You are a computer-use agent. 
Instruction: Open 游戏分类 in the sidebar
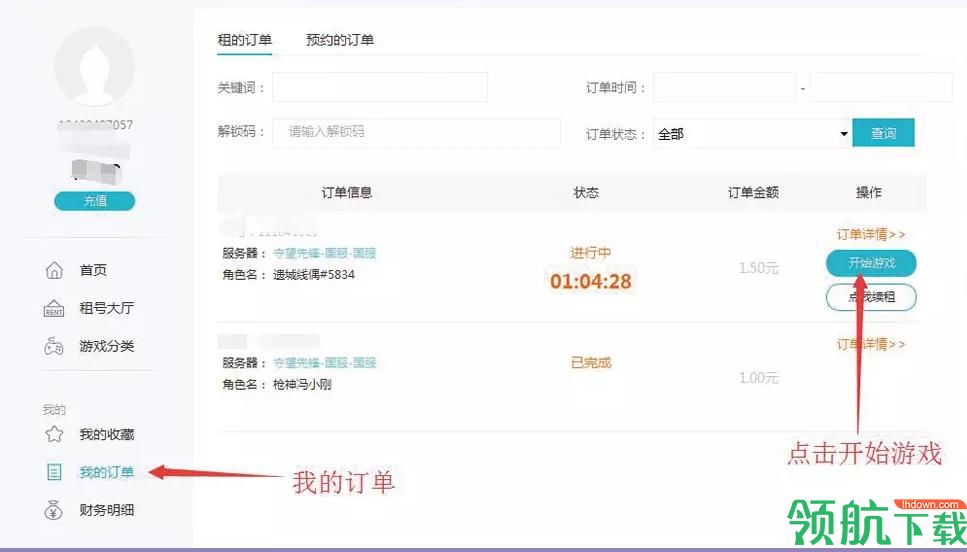(107, 346)
